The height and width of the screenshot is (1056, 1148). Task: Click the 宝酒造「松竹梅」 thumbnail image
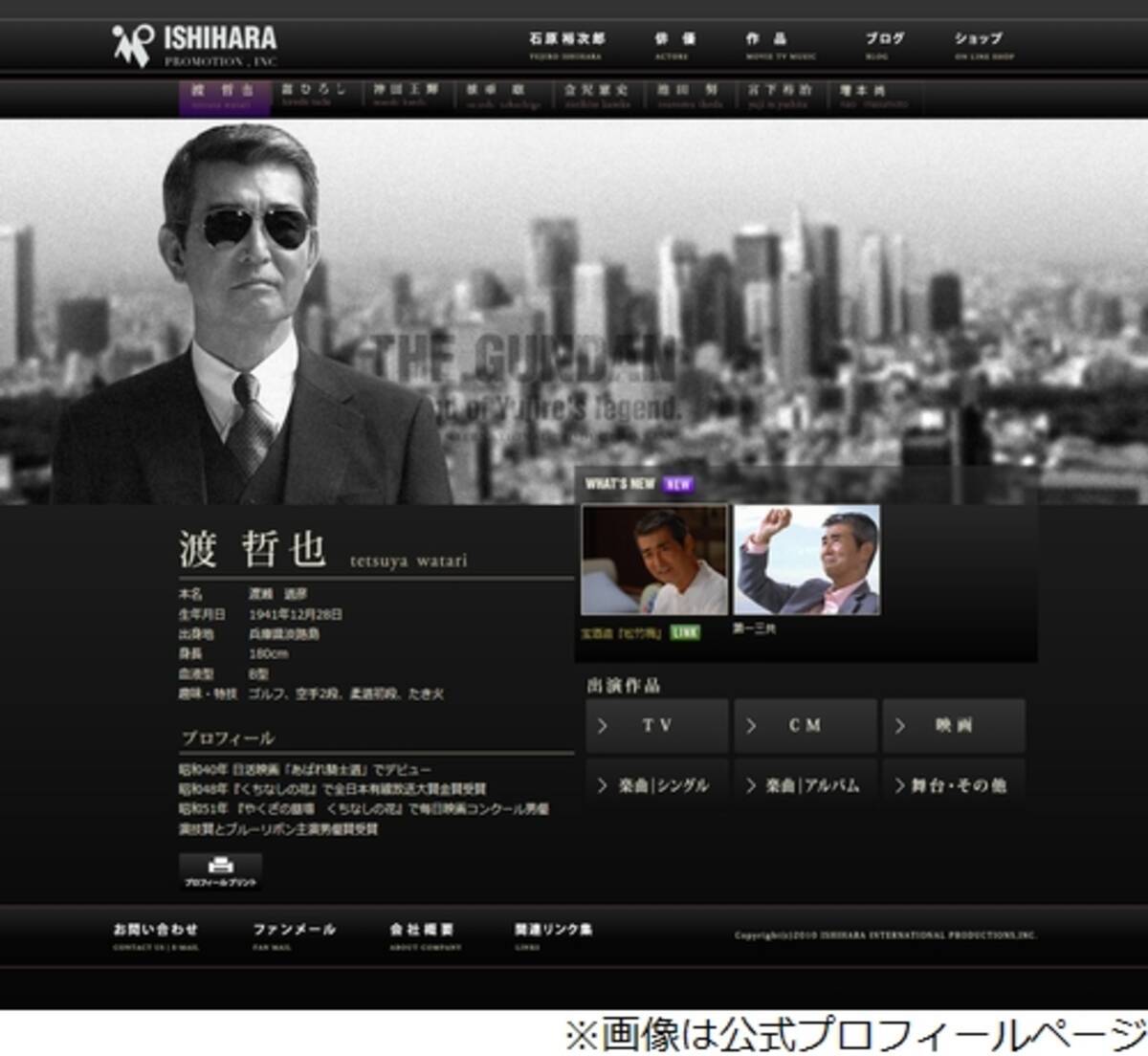(655, 561)
